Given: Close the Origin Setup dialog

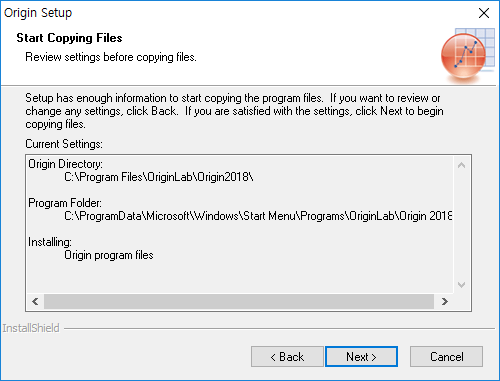Looking at the screenshot, I should 484,13.
